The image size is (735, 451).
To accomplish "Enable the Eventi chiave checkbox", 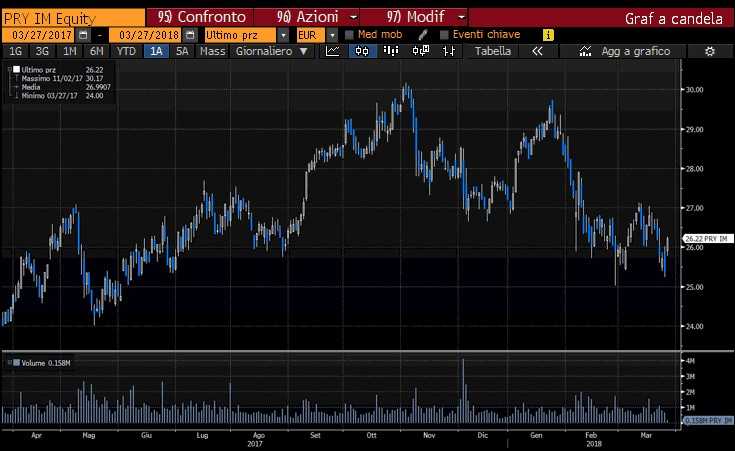I will (x=444, y=35).
